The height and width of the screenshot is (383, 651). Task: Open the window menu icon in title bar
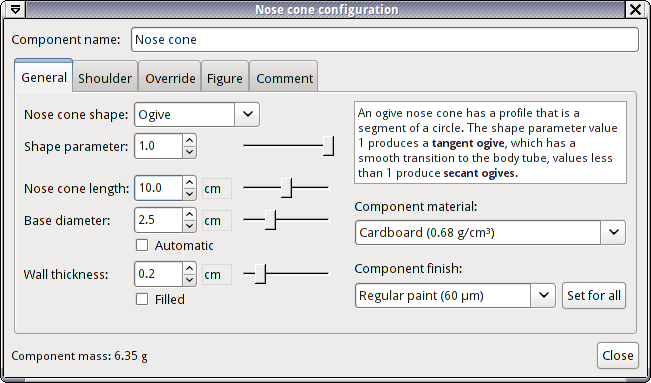pos(15,9)
